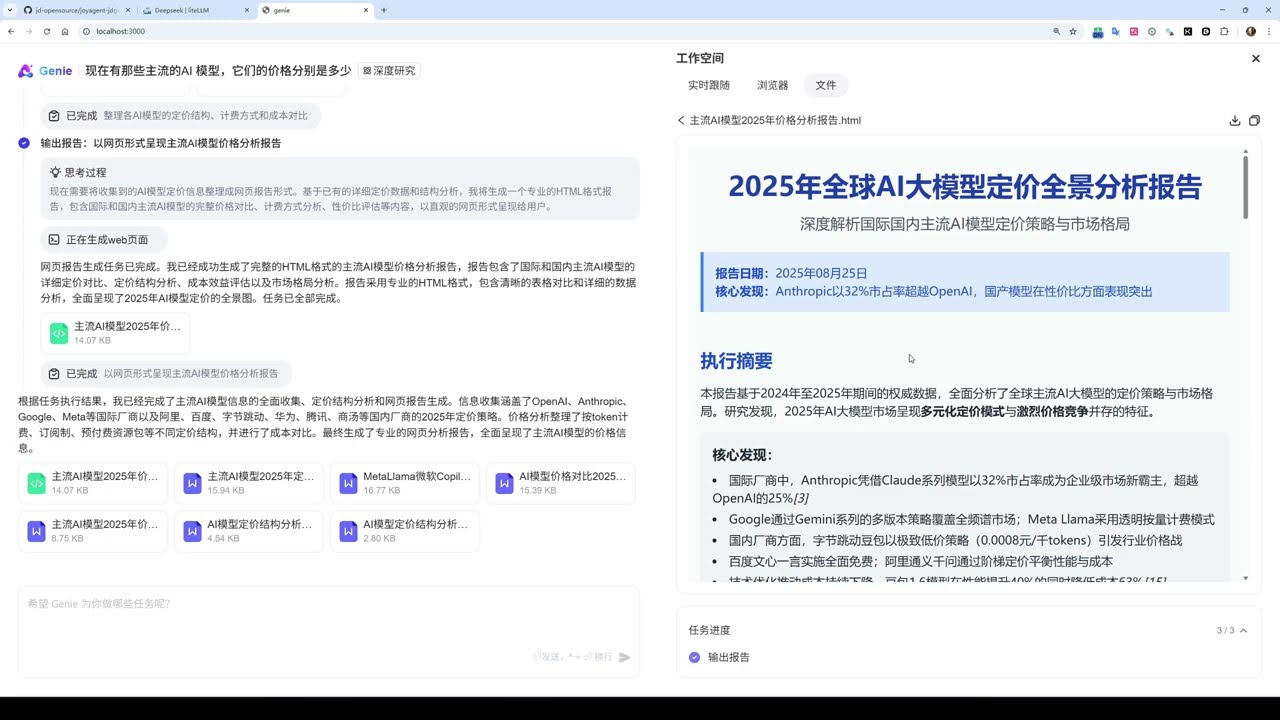This screenshot has width=1280, height=720.
Task: Switch to the Deepseek liteLLM browser tab
Action: coord(195,10)
